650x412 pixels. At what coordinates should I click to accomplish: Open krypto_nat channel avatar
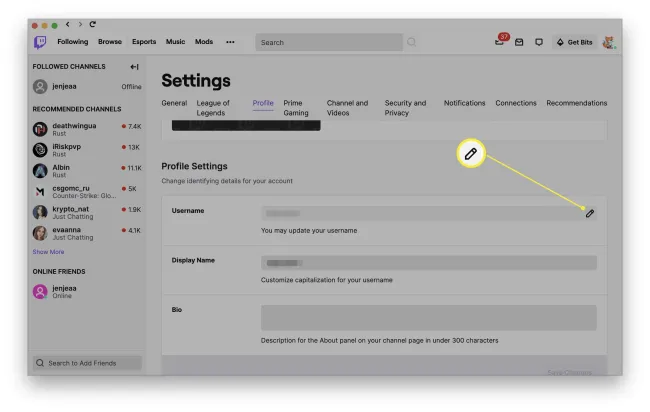pos(40,212)
